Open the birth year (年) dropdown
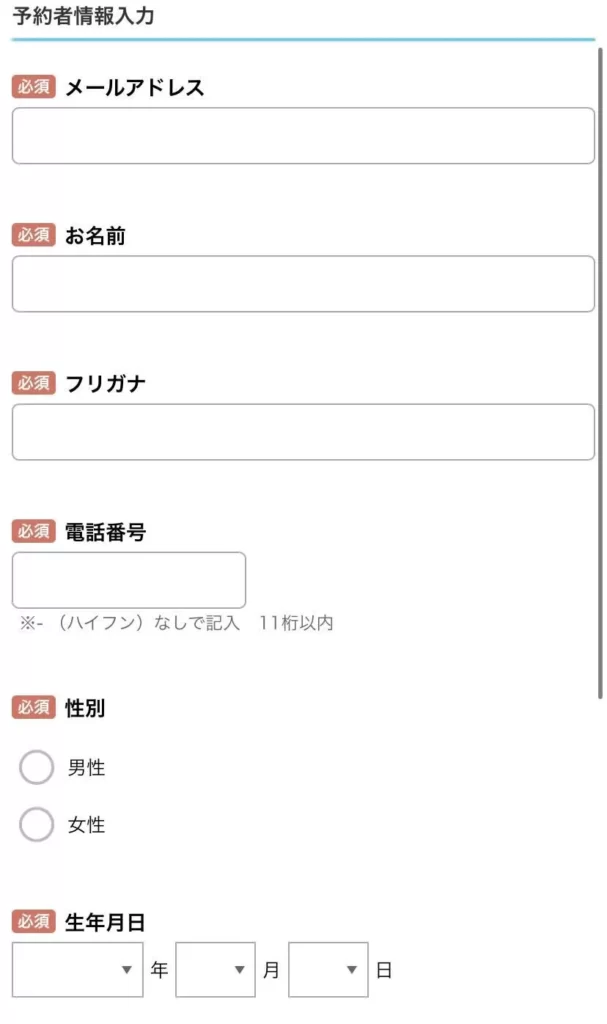 [x=78, y=970]
